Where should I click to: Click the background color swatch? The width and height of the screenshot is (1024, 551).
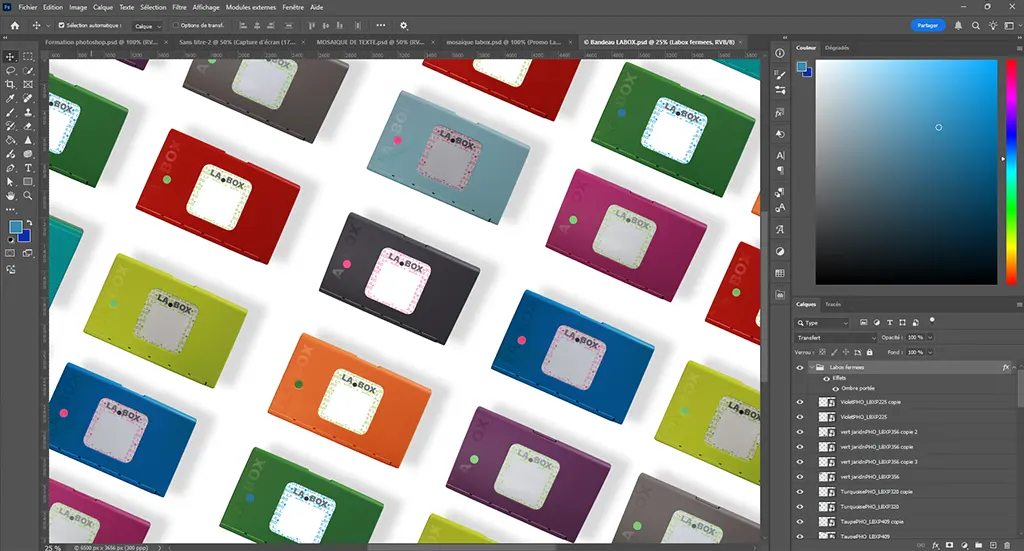pyautogui.click(x=26, y=236)
